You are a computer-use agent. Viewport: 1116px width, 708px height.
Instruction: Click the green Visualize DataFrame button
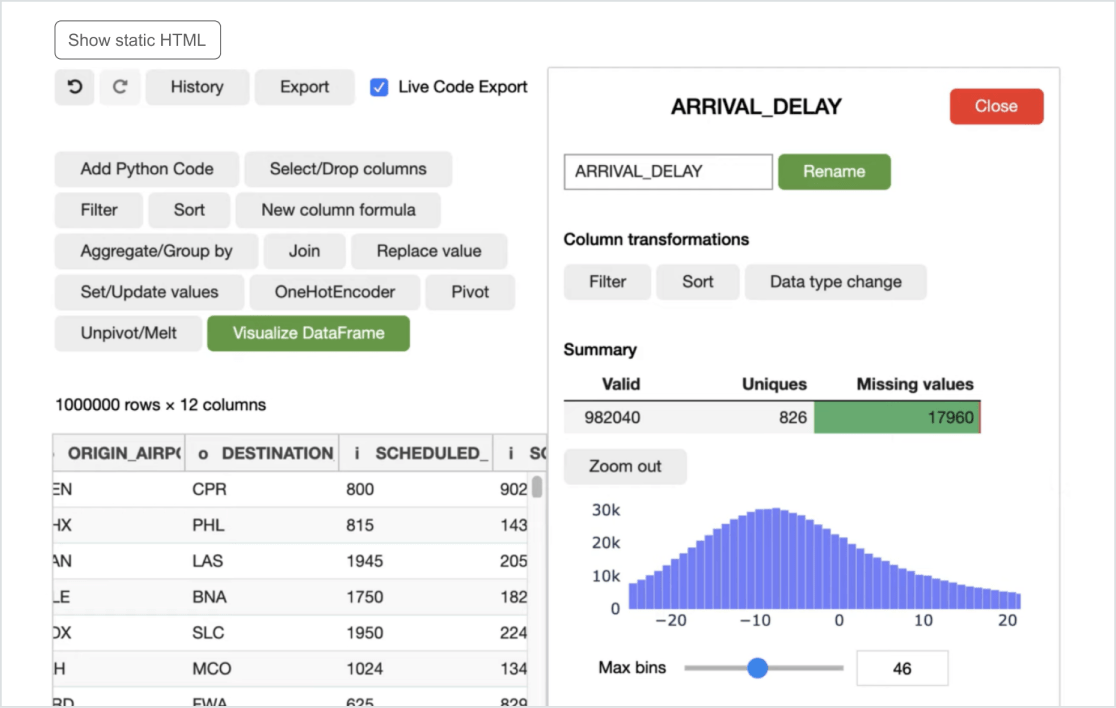[308, 333]
